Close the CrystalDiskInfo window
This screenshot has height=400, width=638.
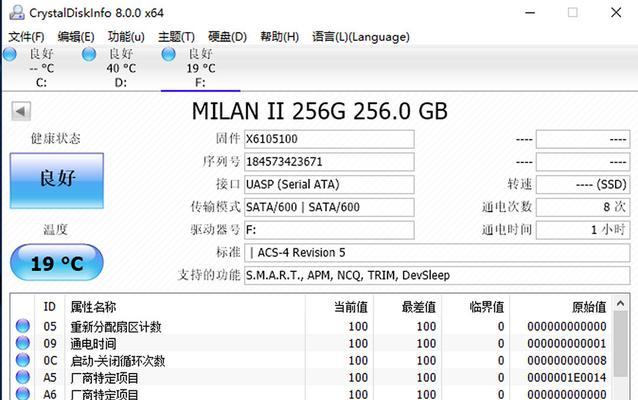(x=616, y=13)
